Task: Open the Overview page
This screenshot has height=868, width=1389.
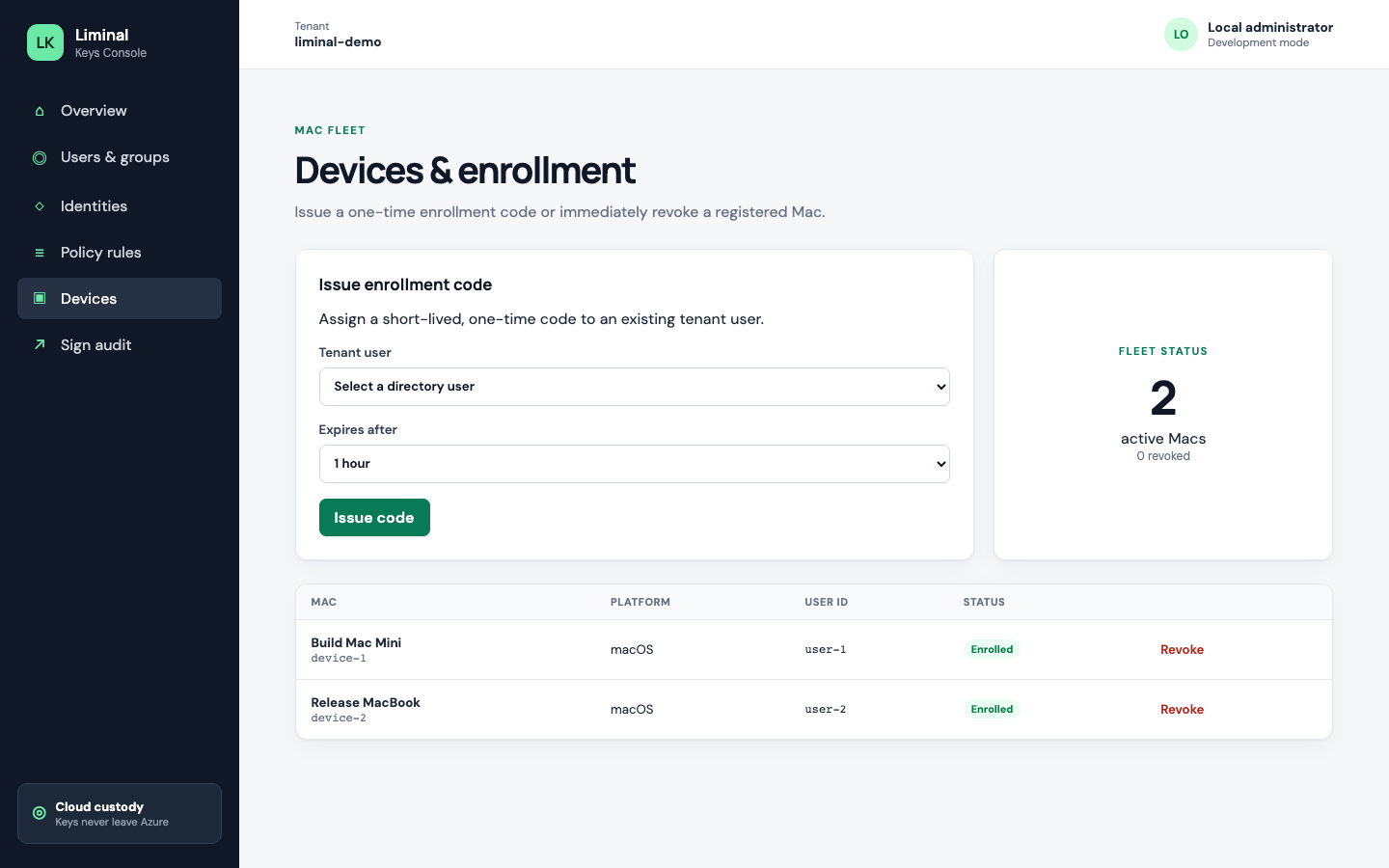Action: tap(120, 111)
